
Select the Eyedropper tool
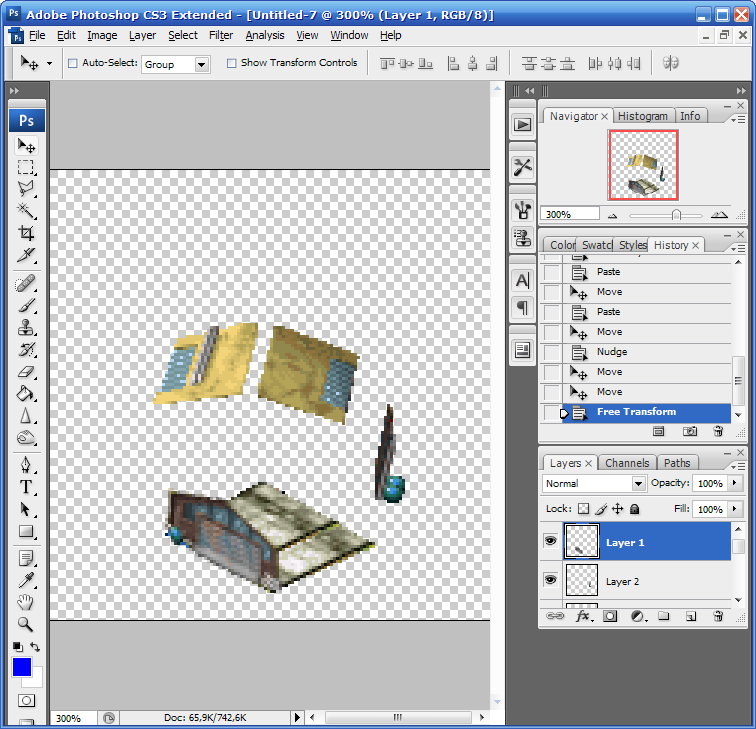click(26, 580)
